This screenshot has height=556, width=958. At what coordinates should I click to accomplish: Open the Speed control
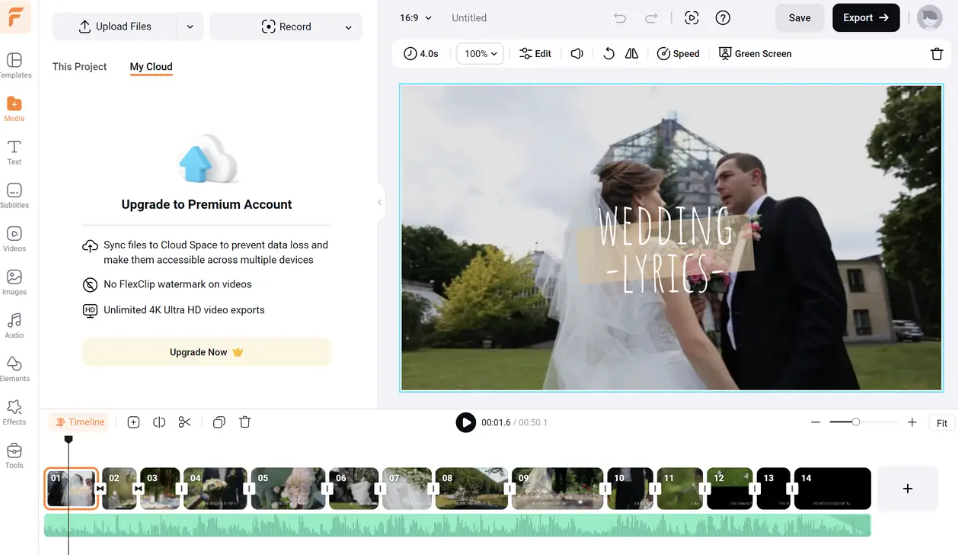coord(678,54)
